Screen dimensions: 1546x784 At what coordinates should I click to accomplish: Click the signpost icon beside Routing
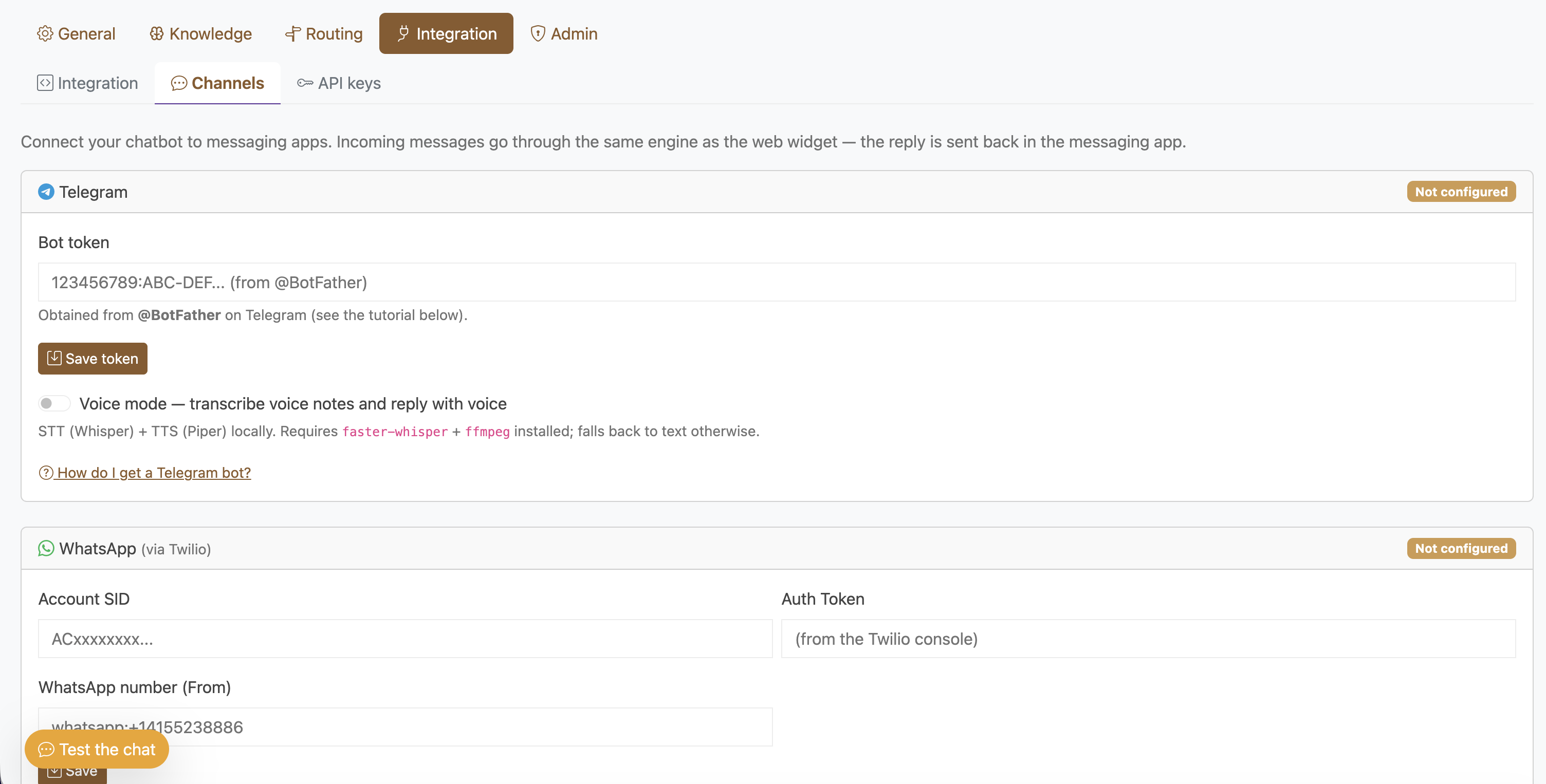tap(293, 33)
